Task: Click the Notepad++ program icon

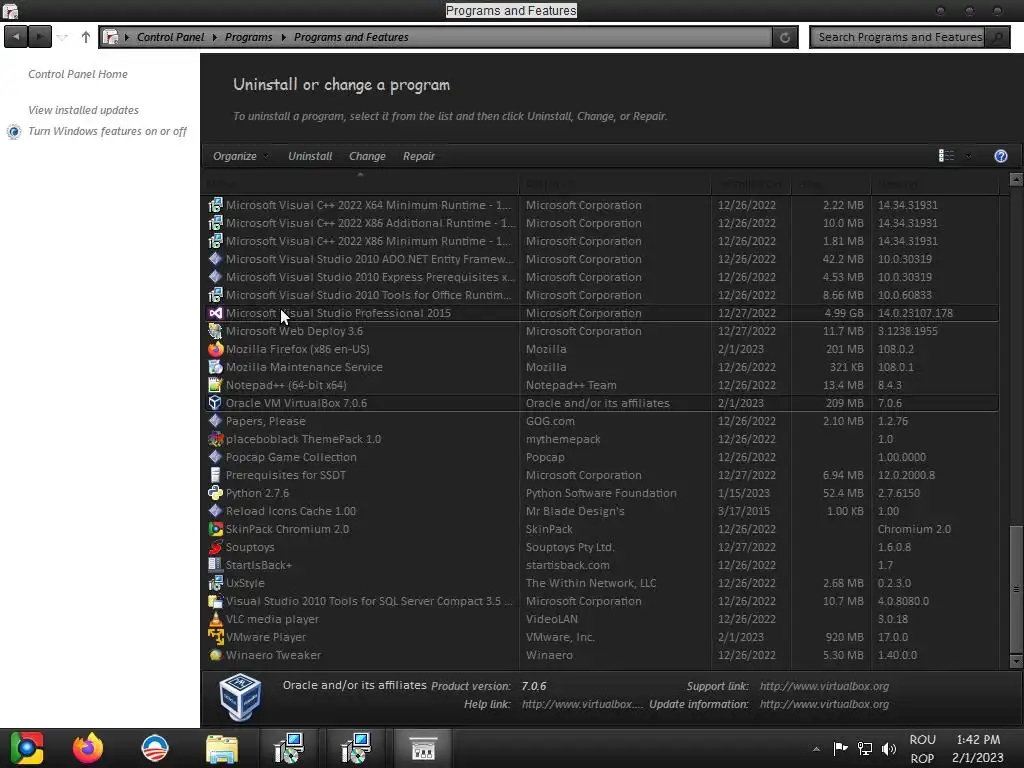Action: 215,385
